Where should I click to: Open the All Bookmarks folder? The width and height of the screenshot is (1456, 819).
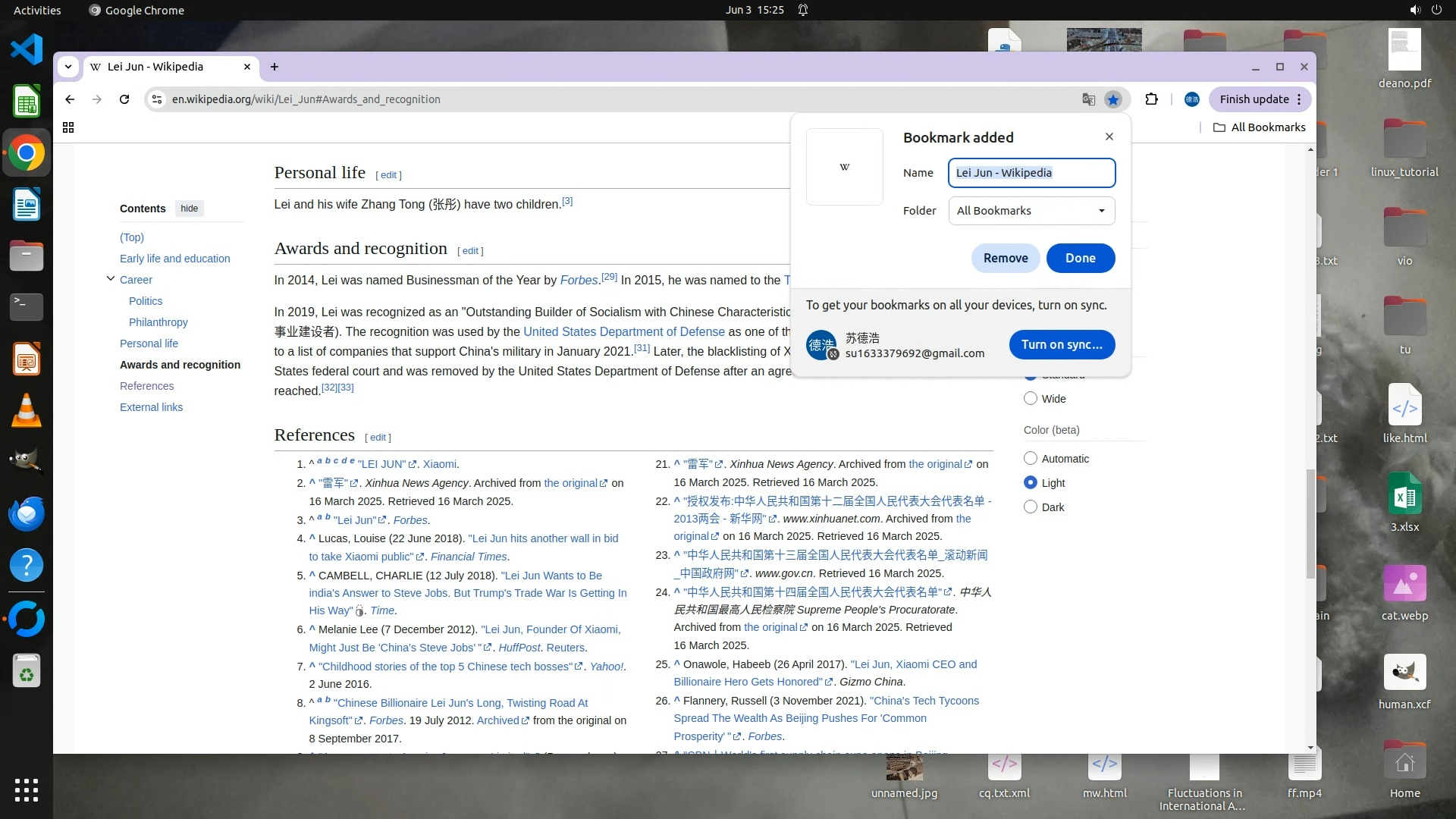click(x=1260, y=127)
